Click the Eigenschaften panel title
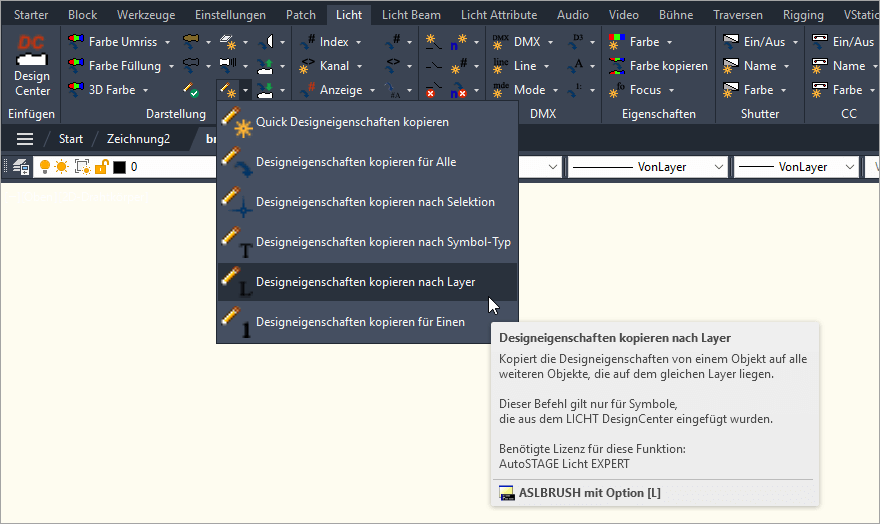This screenshot has height=524, width=880. (658, 114)
